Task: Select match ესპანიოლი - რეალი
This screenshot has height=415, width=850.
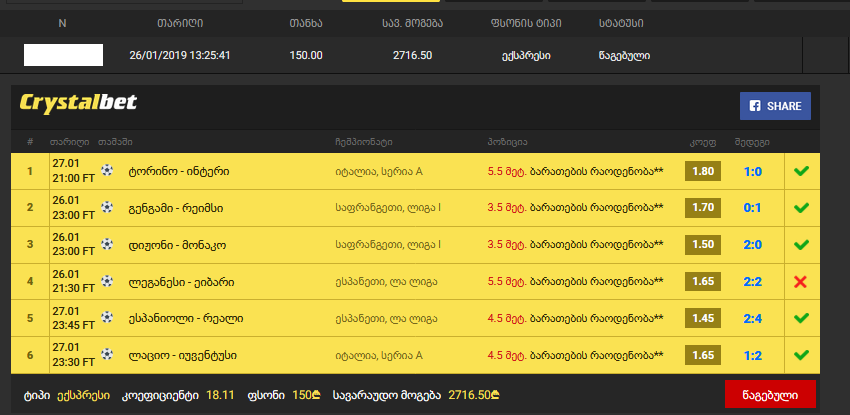Action: coord(186,319)
